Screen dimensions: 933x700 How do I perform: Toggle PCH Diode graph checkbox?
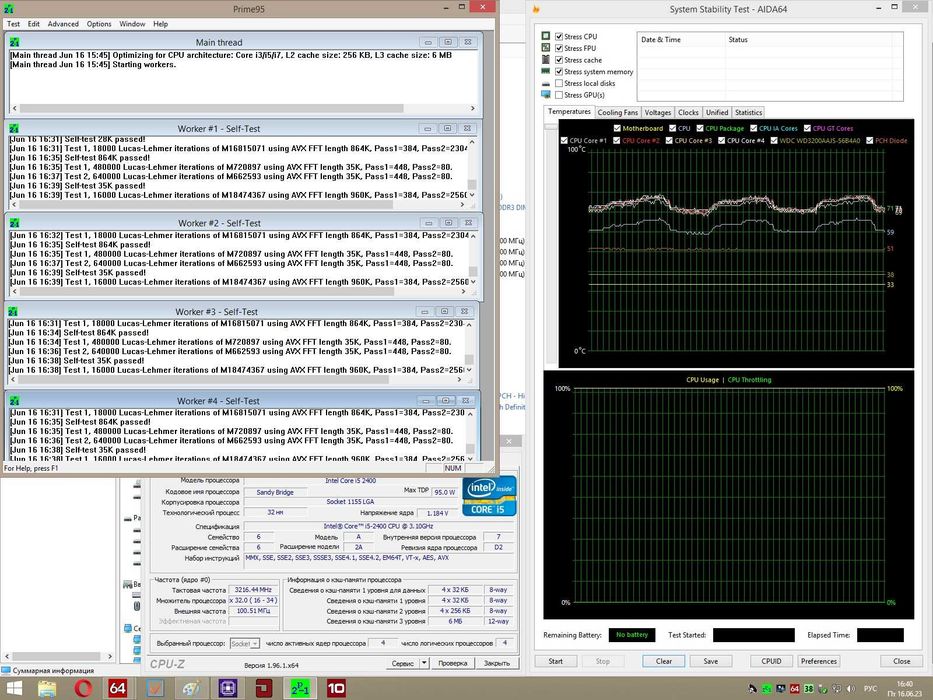coord(869,140)
